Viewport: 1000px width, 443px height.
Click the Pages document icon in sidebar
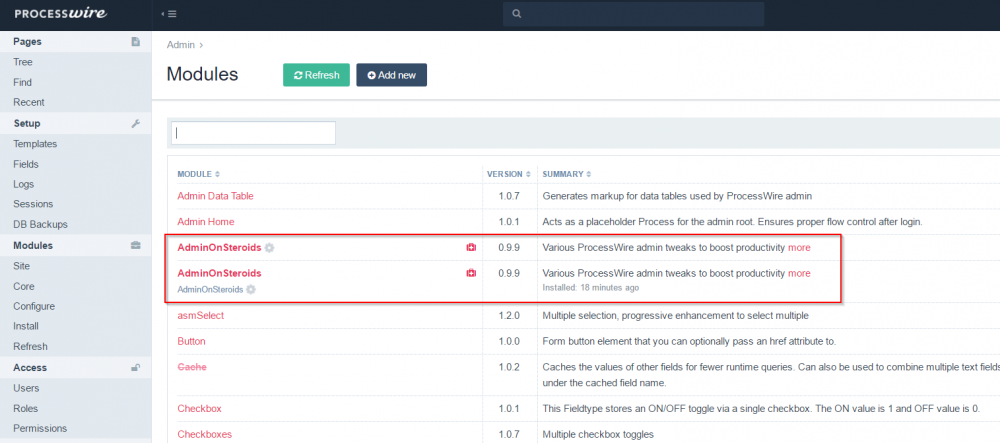[135, 42]
